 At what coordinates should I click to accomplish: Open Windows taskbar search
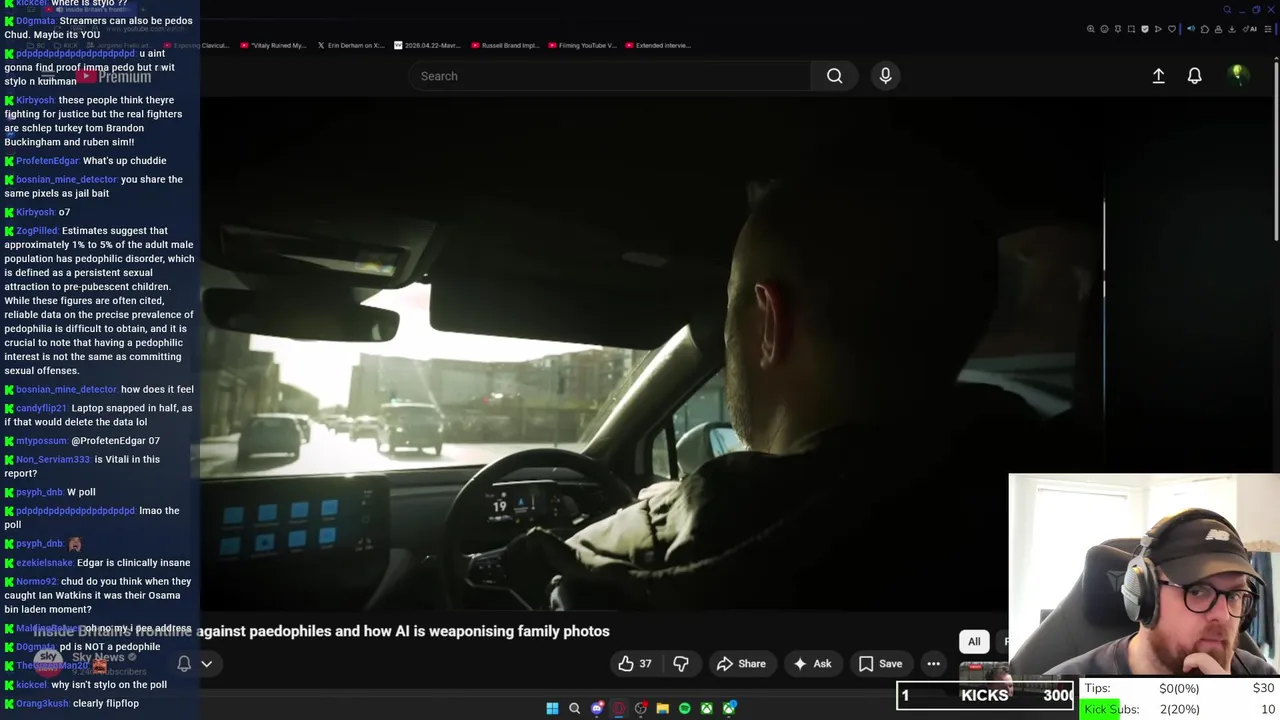574,708
